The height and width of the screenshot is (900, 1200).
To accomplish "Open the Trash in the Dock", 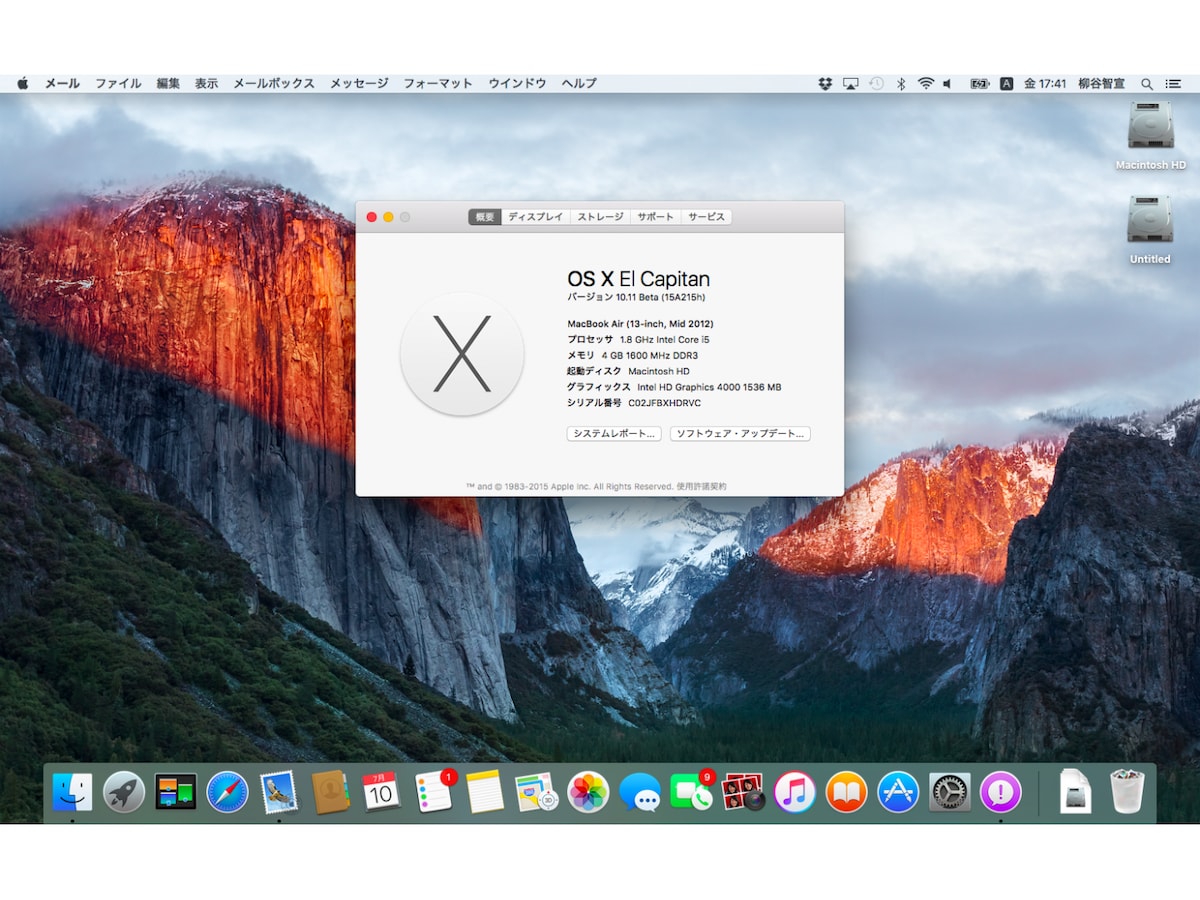I will [x=1127, y=791].
